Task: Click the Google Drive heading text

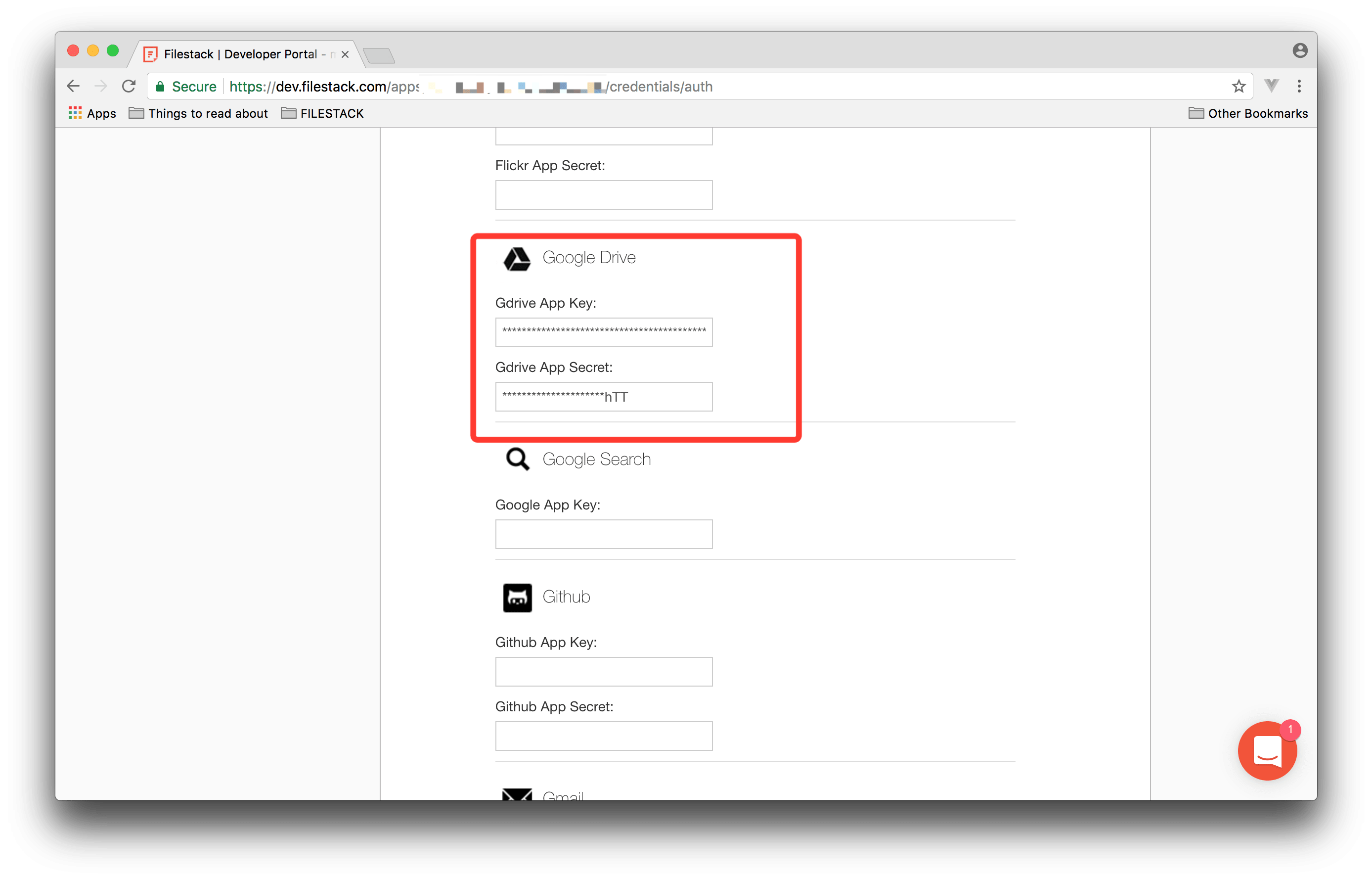Action: (x=589, y=257)
